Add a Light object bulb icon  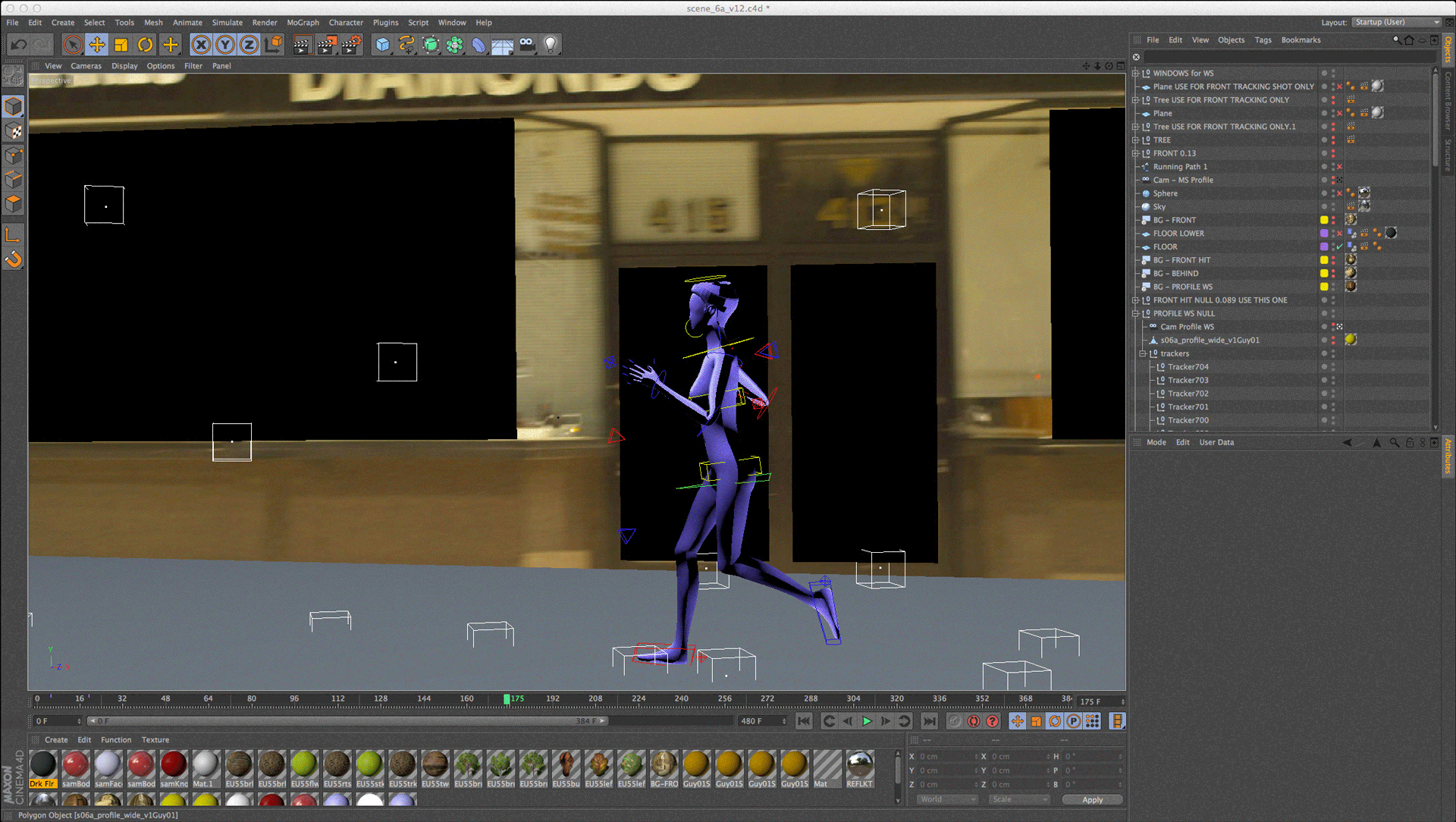(551, 45)
